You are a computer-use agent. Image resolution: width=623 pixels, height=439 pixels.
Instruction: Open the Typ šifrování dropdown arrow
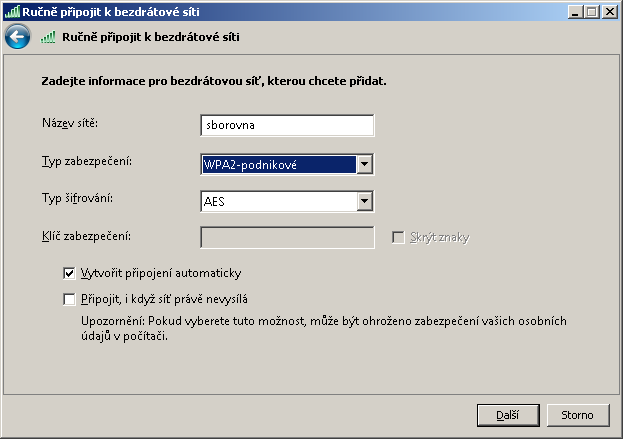(365, 201)
